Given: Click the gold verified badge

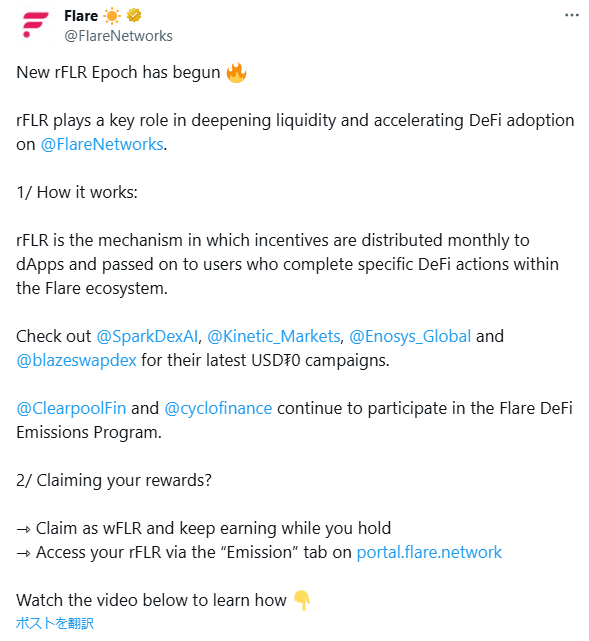Looking at the screenshot, I should (134, 16).
